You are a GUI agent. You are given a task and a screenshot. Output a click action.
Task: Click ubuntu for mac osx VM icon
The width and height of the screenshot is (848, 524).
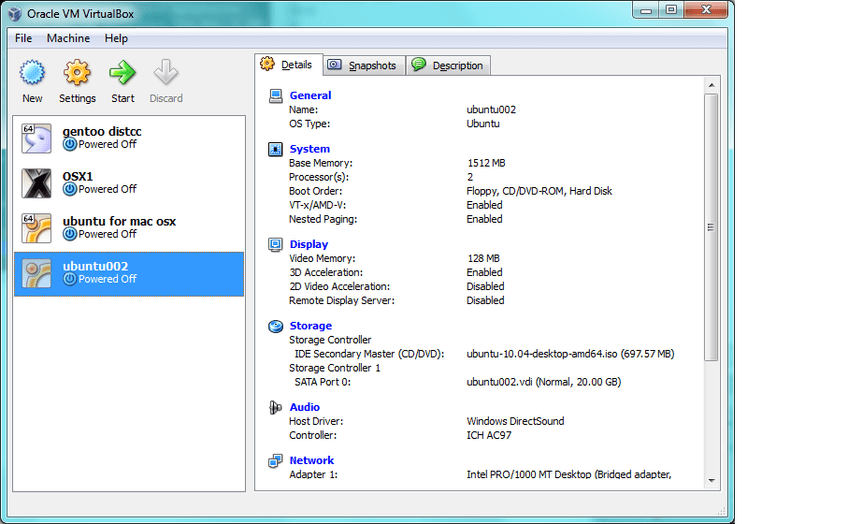[36, 228]
